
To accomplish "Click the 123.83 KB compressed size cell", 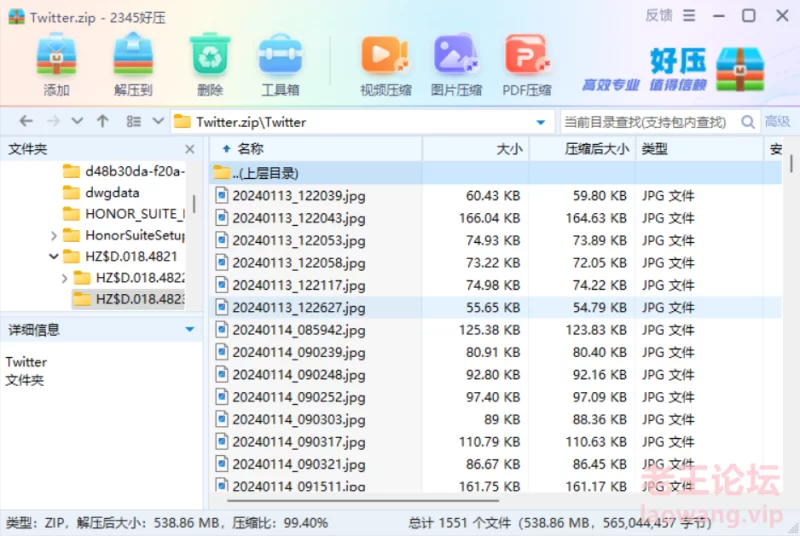I will point(596,330).
